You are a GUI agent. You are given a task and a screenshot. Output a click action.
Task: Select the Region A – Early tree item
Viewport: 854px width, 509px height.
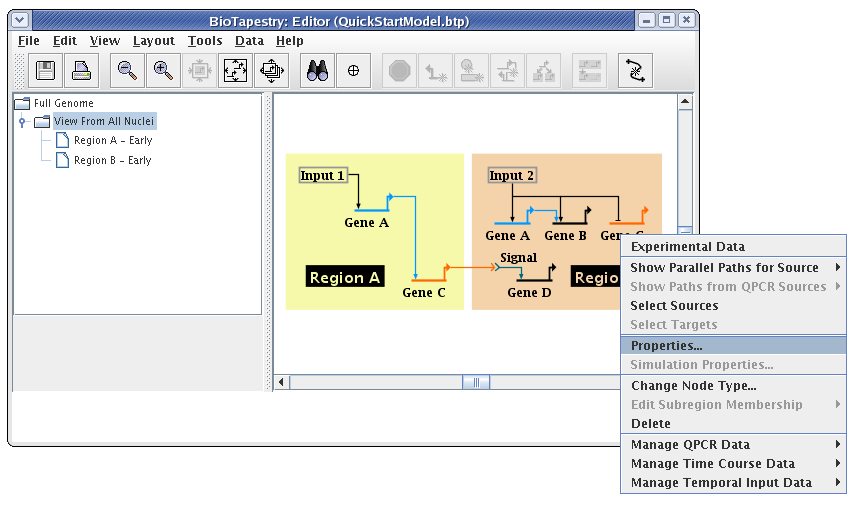(x=112, y=141)
